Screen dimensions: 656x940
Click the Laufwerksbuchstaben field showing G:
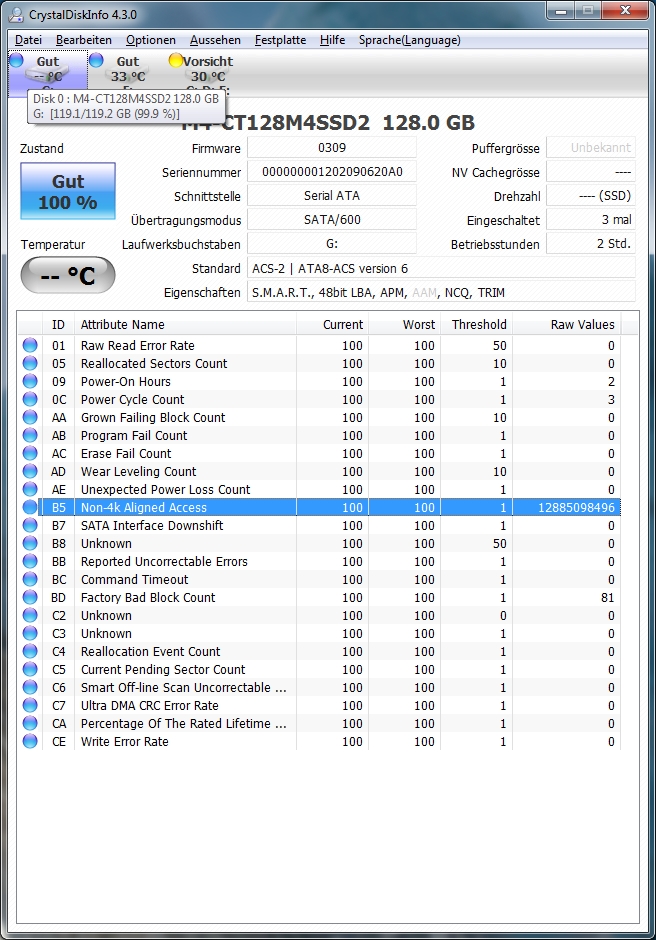(332, 243)
